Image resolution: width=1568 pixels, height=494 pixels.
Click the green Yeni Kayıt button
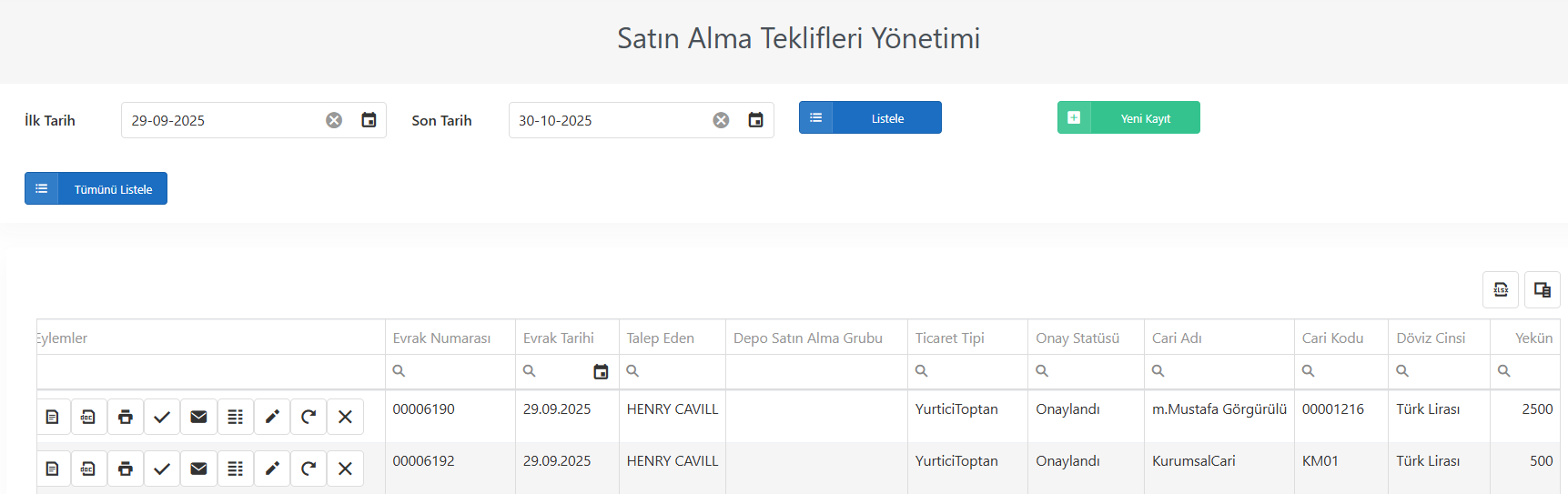[x=1128, y=117]
